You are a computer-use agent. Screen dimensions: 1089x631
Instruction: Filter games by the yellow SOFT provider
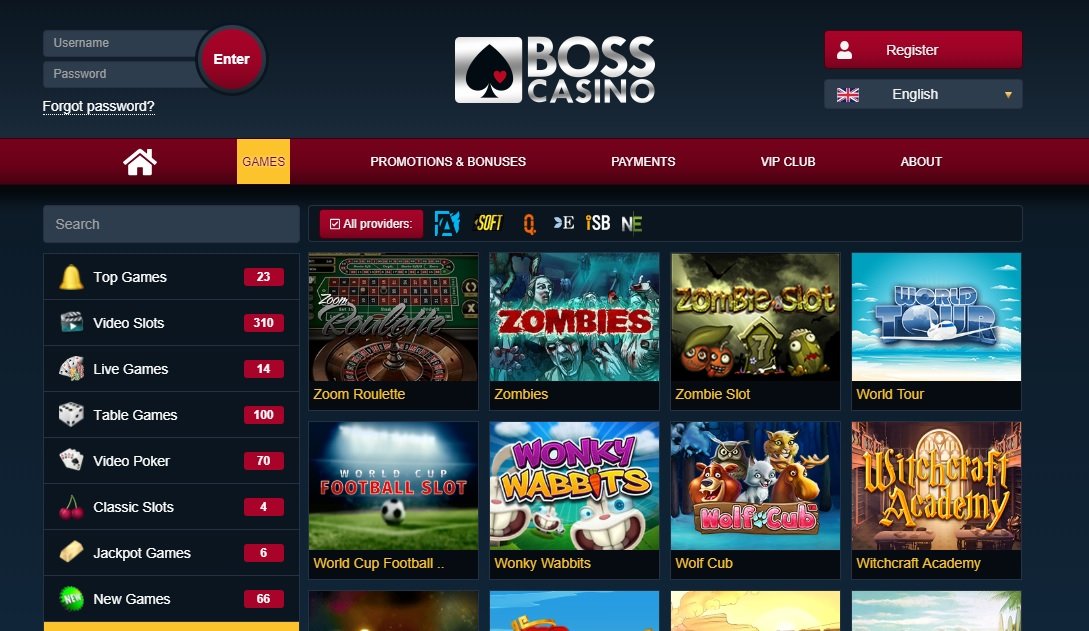488,223
